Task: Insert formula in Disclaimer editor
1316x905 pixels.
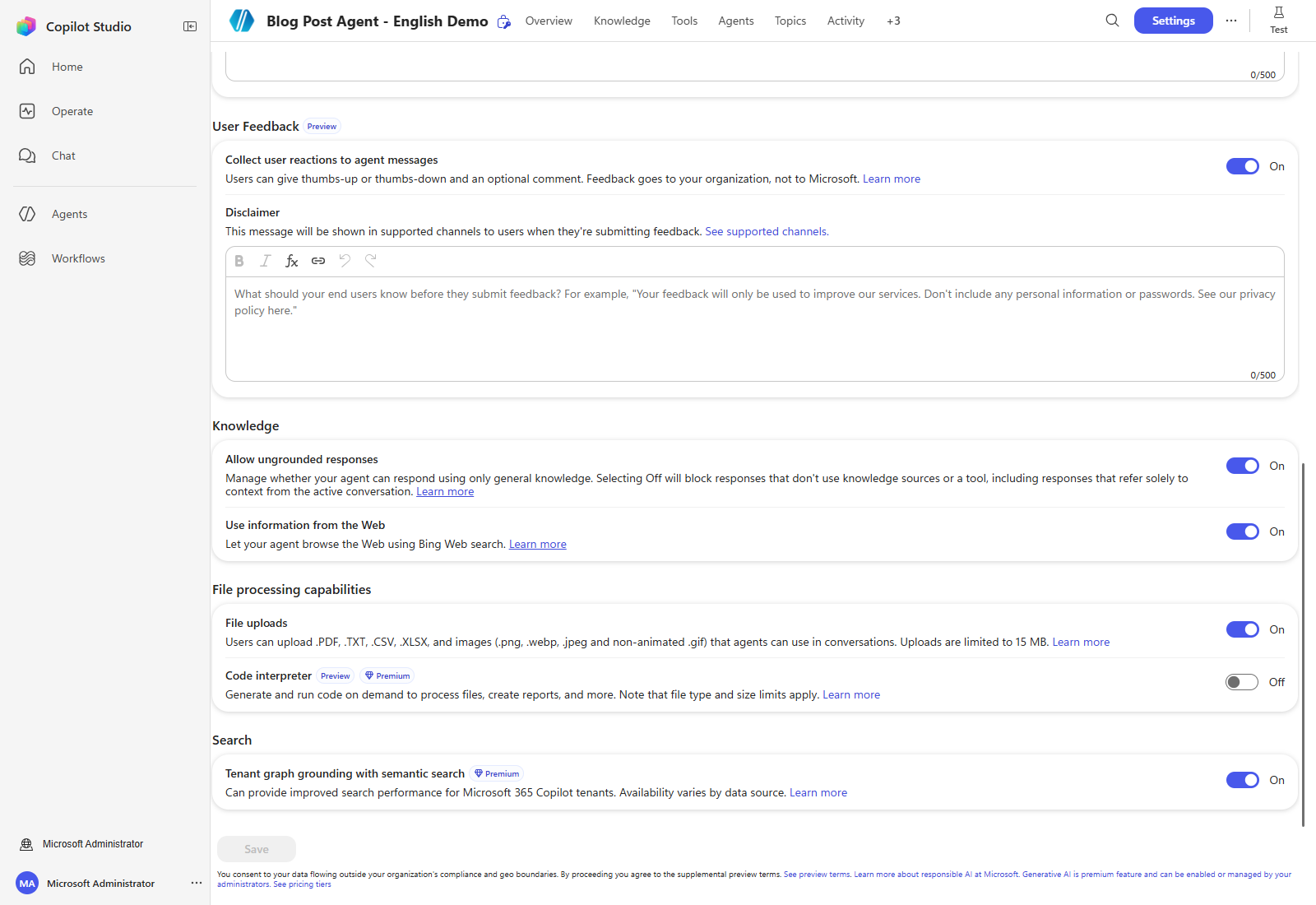Action: point(291,261)
